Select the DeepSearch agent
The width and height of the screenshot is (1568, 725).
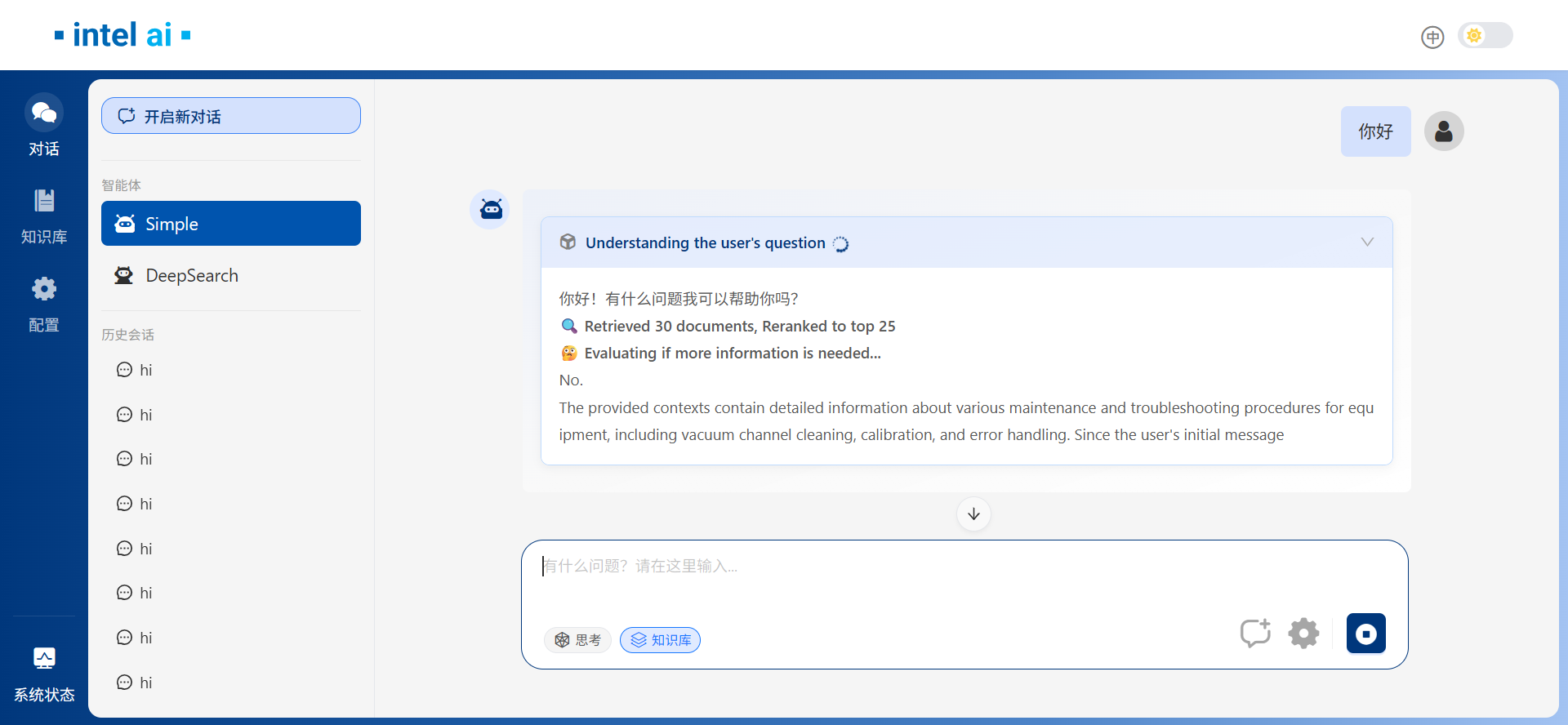231,276
